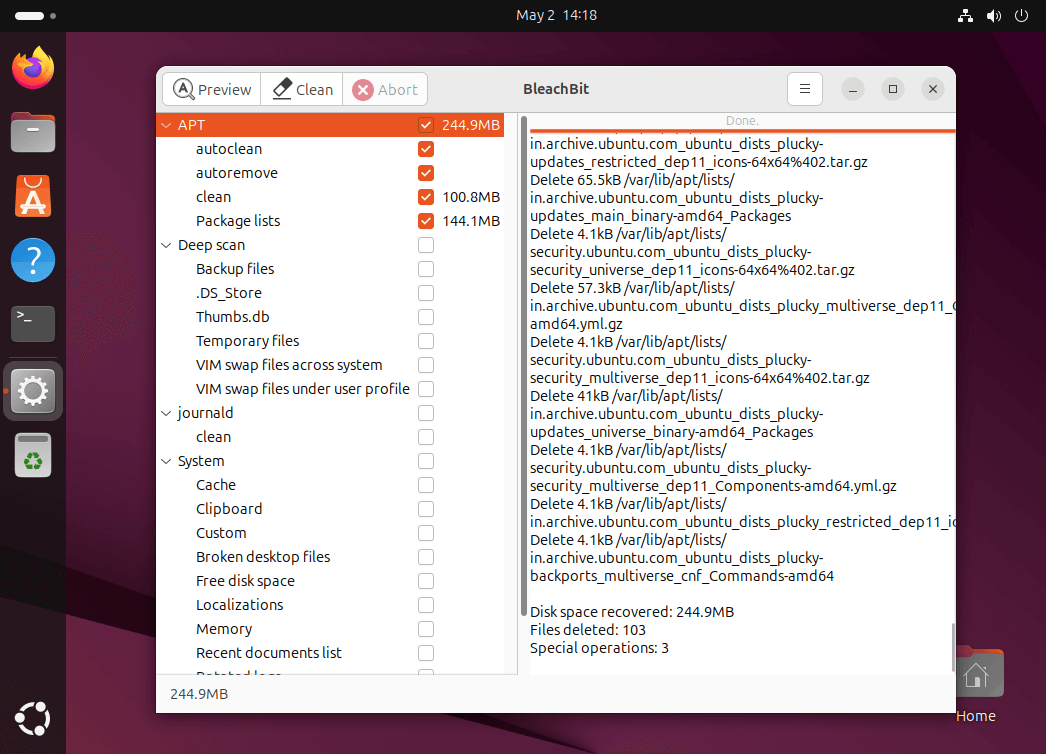
Task: Open the Trash from the dock
Action: pyautogui.click(x=33, y=456)
